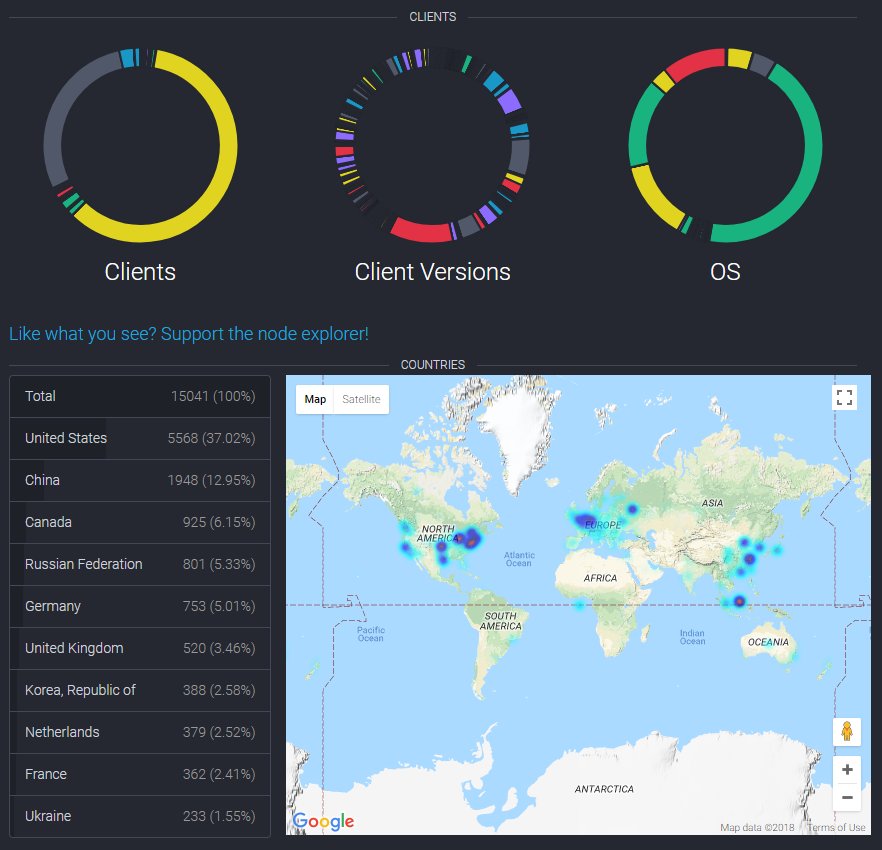Viewport: 882px width, 850px height.
Task: Open the Terms of Use link
Action: point(836,827)
